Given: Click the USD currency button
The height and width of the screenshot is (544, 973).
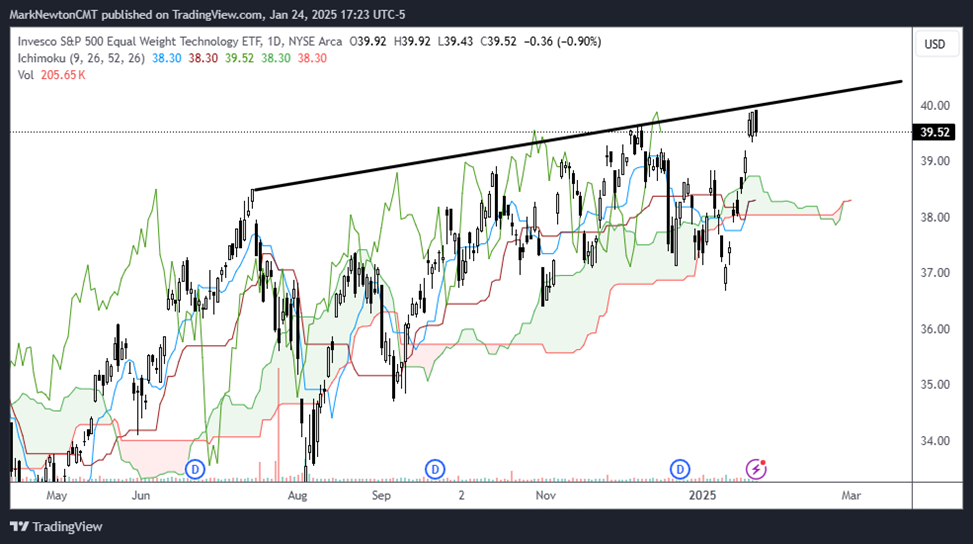Looking at the screenshot, I should point(935,44).
